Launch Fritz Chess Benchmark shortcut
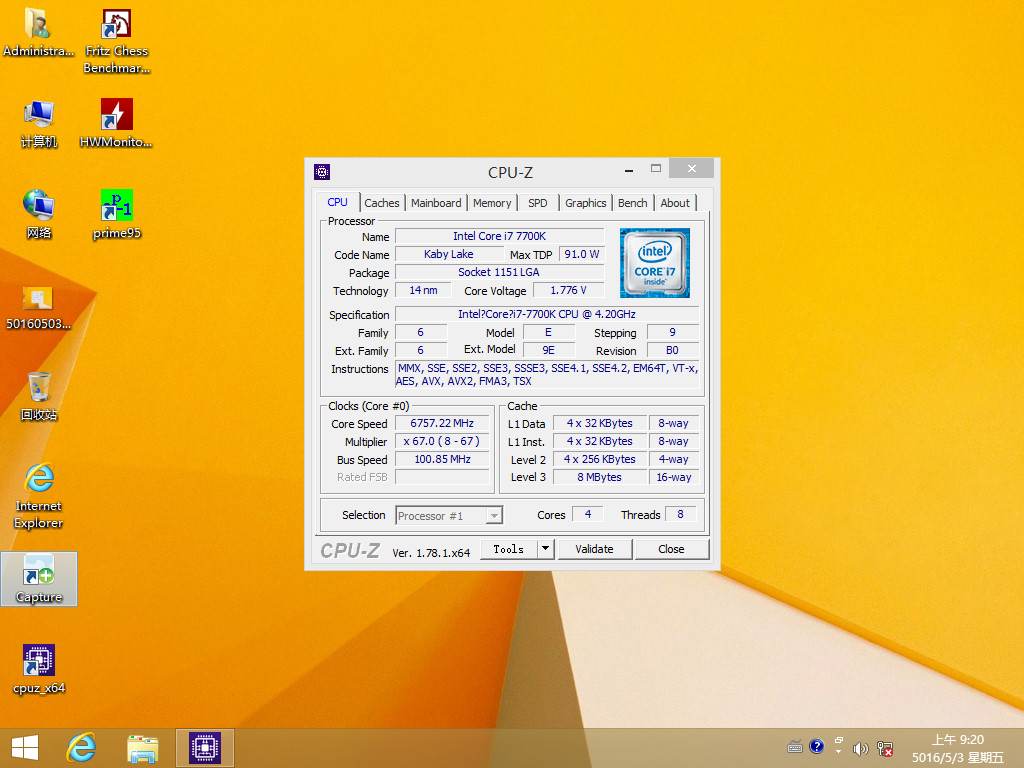The image size is (1024, 768). 117,40
